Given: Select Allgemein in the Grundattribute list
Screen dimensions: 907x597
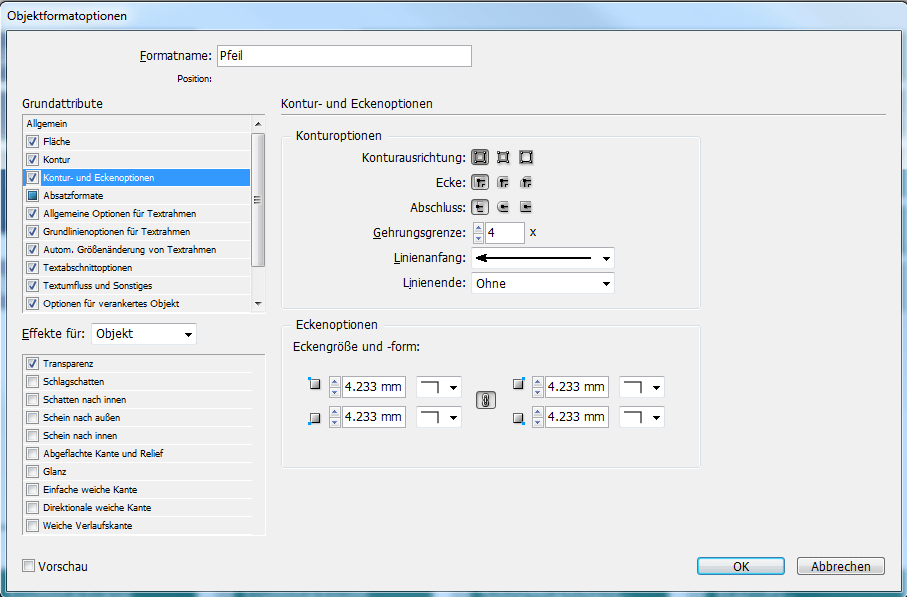Looking at the screenshot, I should 80,123.
